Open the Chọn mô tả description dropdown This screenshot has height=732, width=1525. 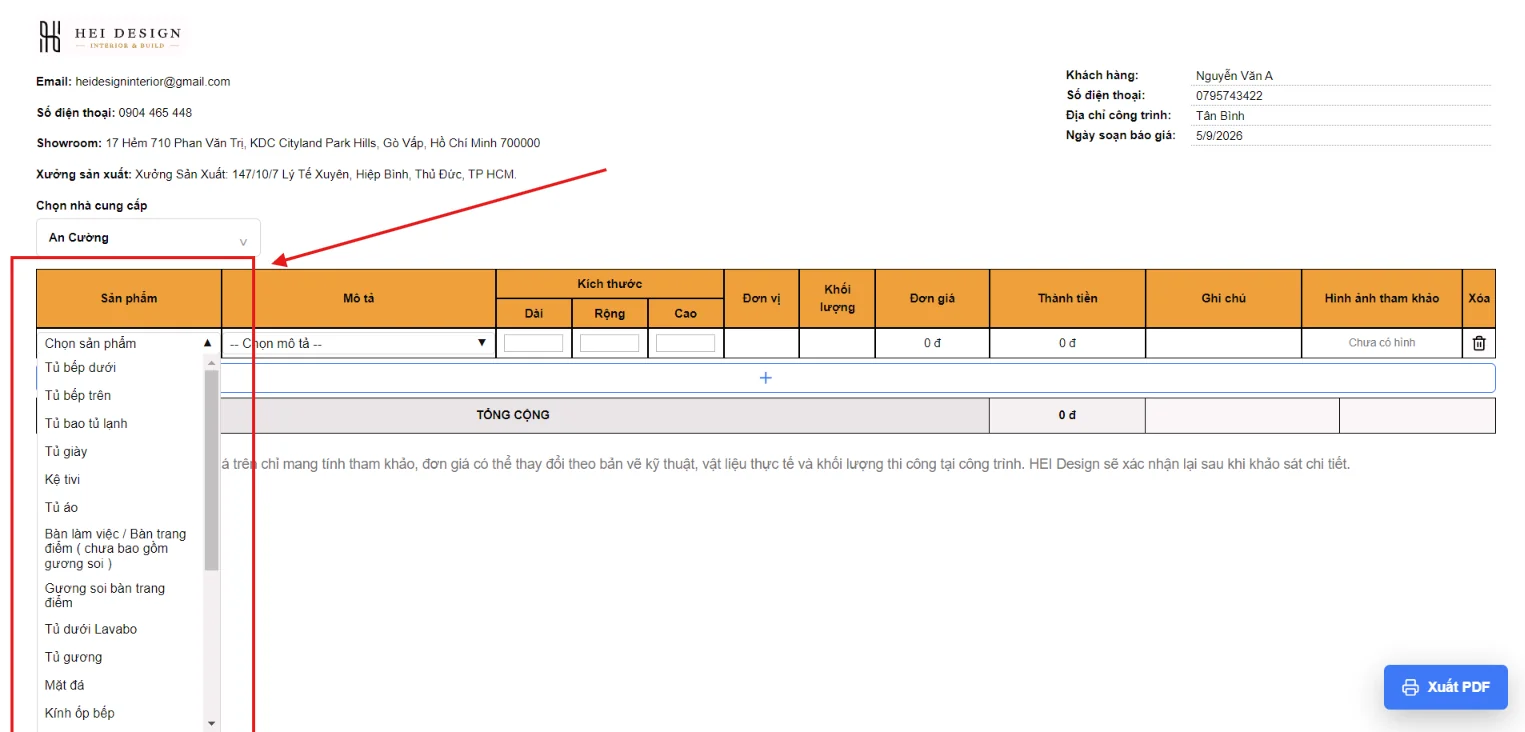358,343
